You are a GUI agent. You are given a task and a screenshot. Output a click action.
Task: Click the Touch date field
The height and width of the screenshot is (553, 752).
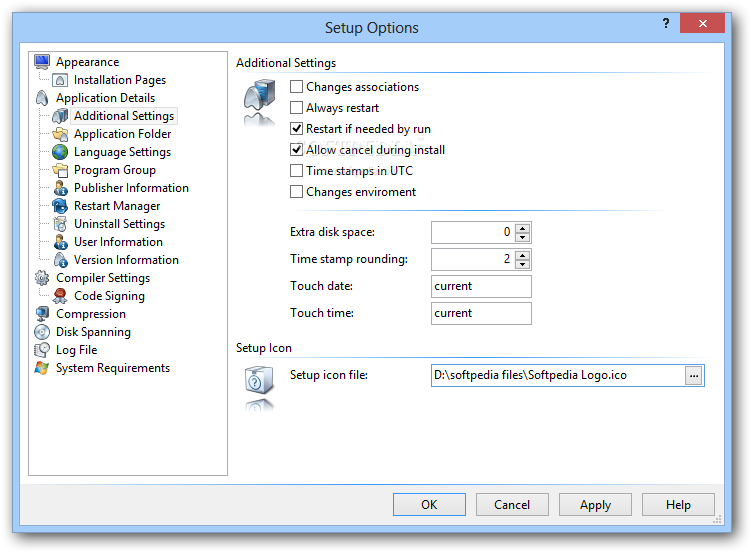481,286
